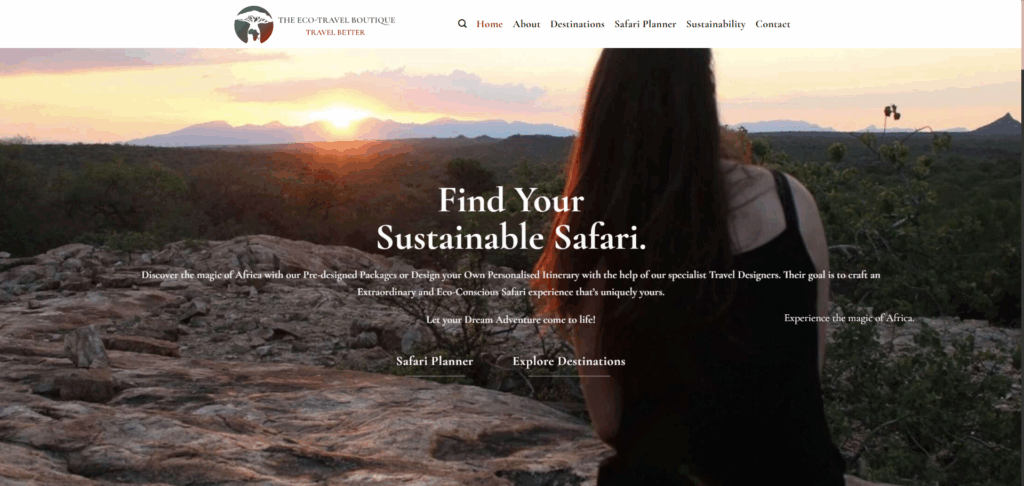Click the Eco-Travel Boutique tree logo emblem
The height and width of the screenshot is (486, 1024).
253,25
